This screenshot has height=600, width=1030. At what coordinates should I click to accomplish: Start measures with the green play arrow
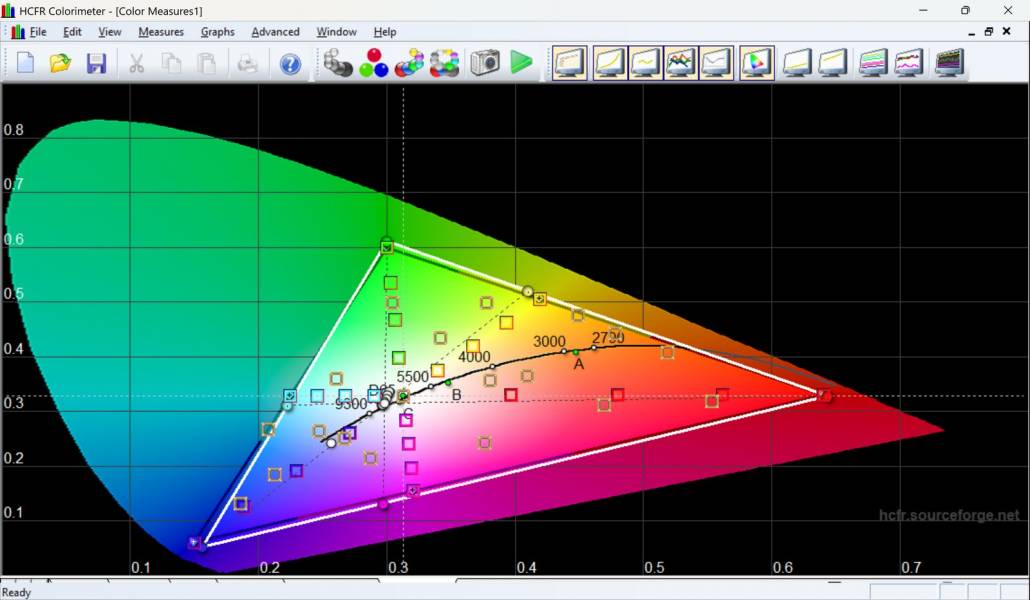pyautogui.click(x=521, y=64)
